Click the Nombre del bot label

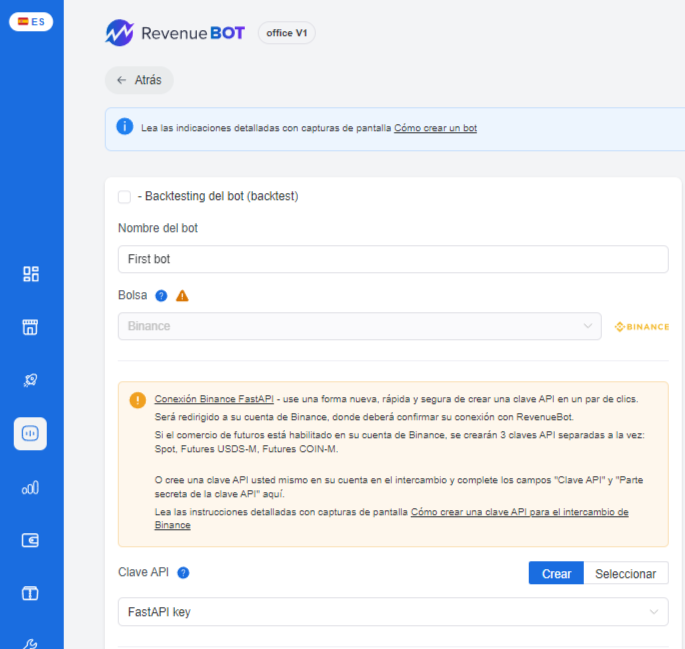[158, 228]
